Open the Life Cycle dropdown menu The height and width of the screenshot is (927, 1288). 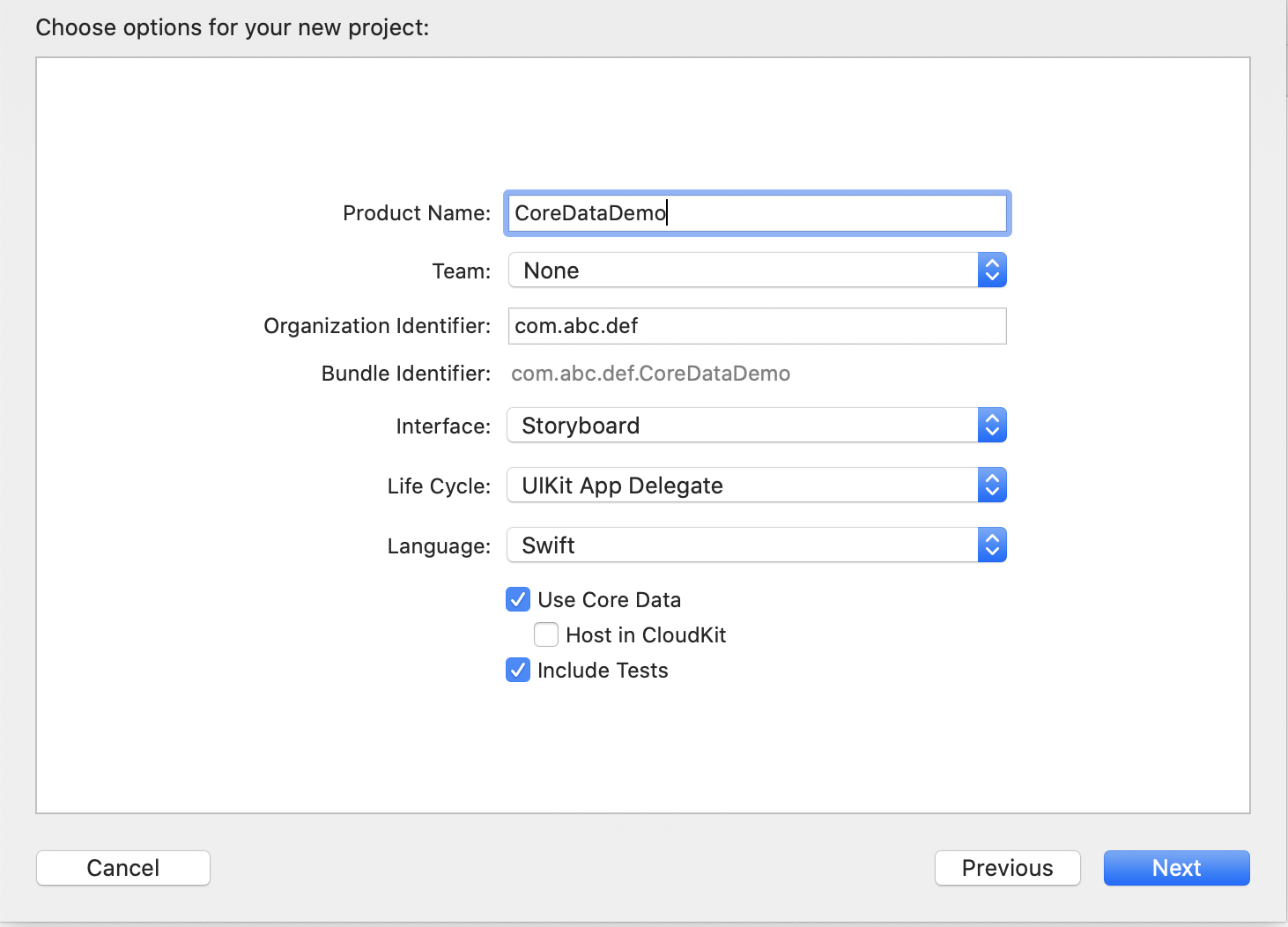(x=742, y=486)
